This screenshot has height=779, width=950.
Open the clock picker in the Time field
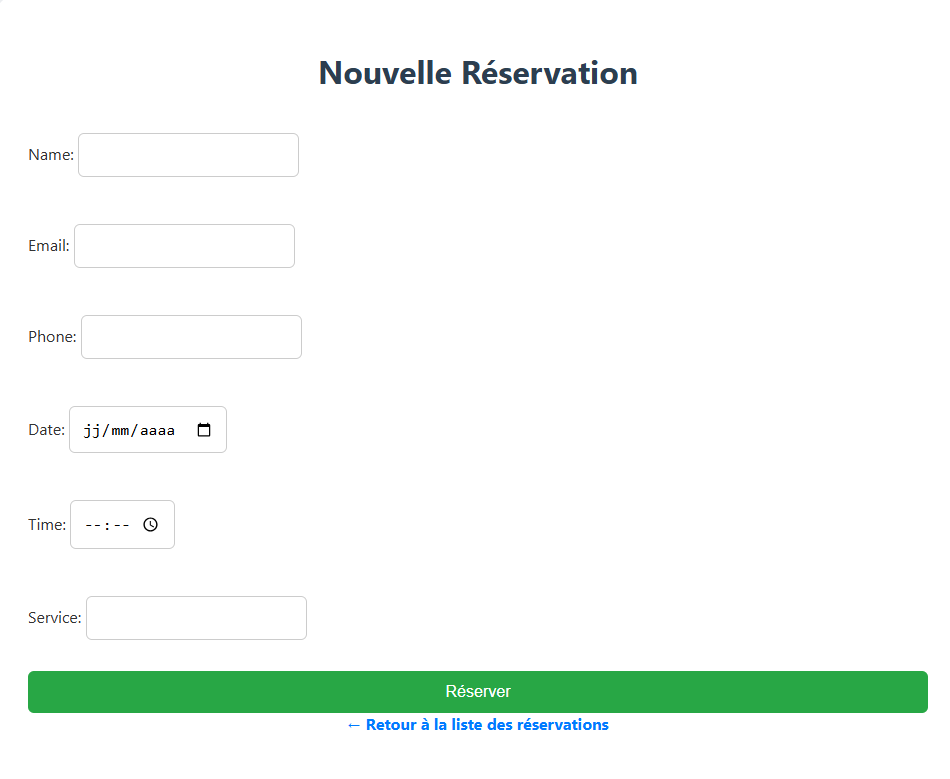tap(151, 524)
